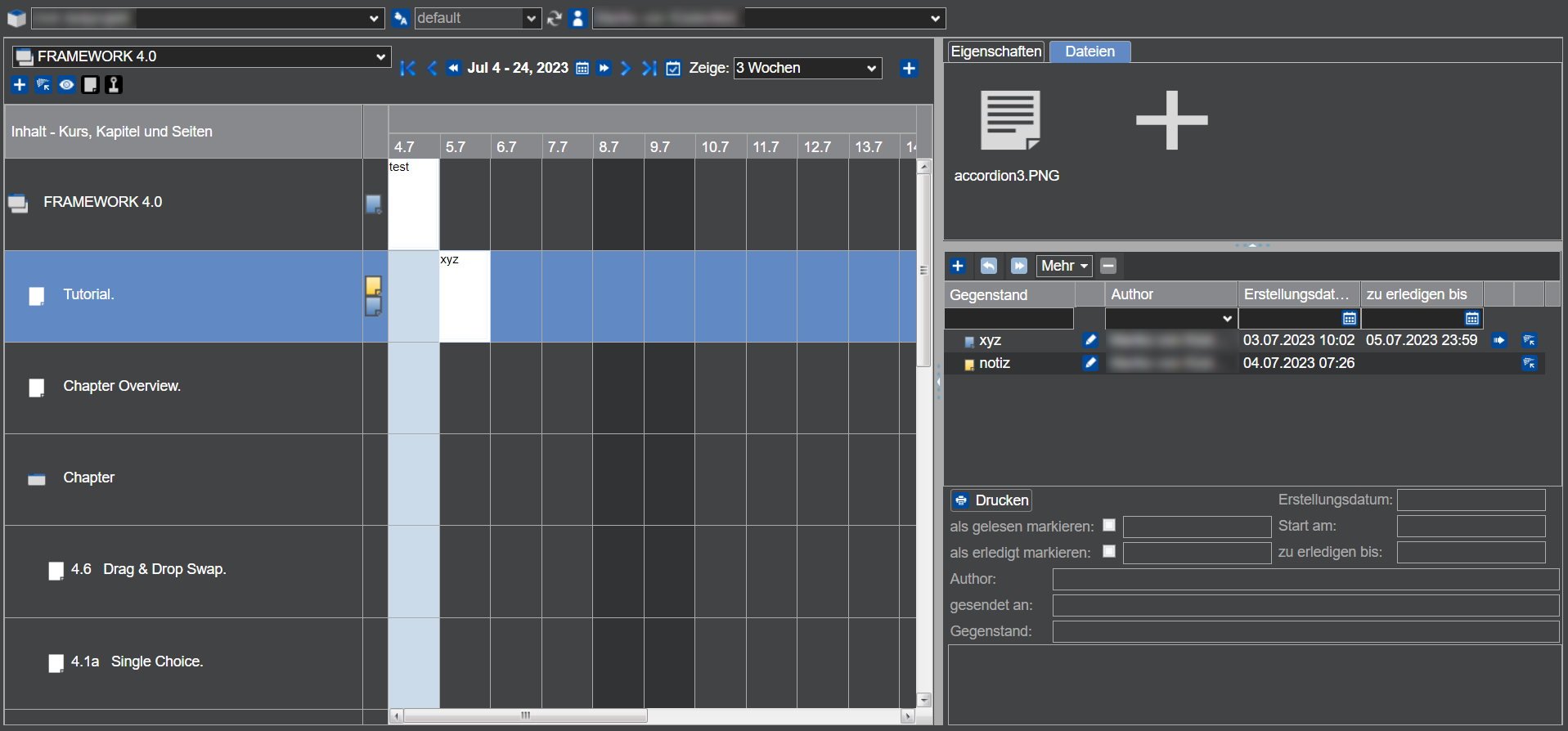Screen dimensions: 1568x731
Task: Skip forward with the fast-forward double-arrow button
Action: (x=604, y=68)
